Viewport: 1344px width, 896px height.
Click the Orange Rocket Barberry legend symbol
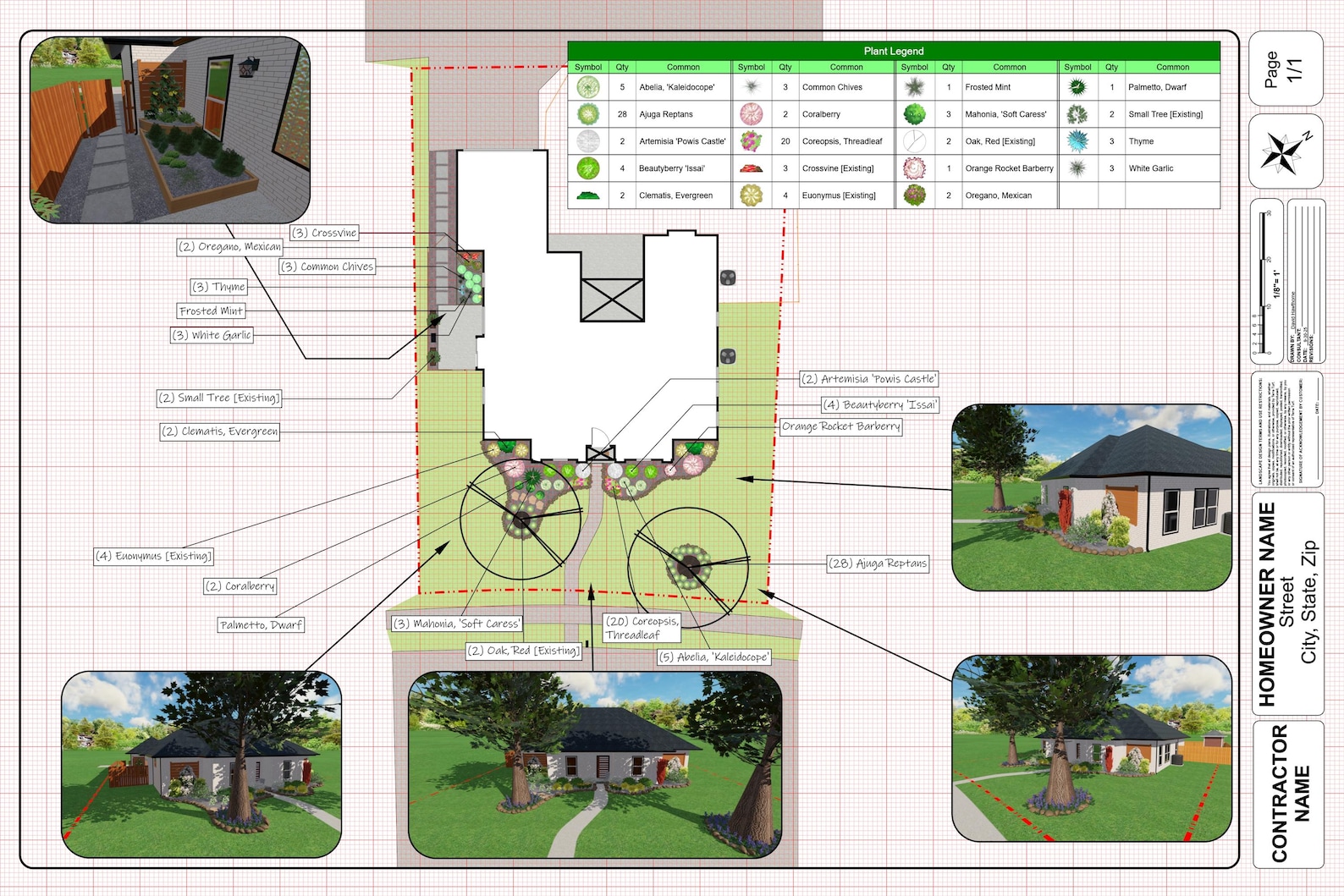point(914,168)
